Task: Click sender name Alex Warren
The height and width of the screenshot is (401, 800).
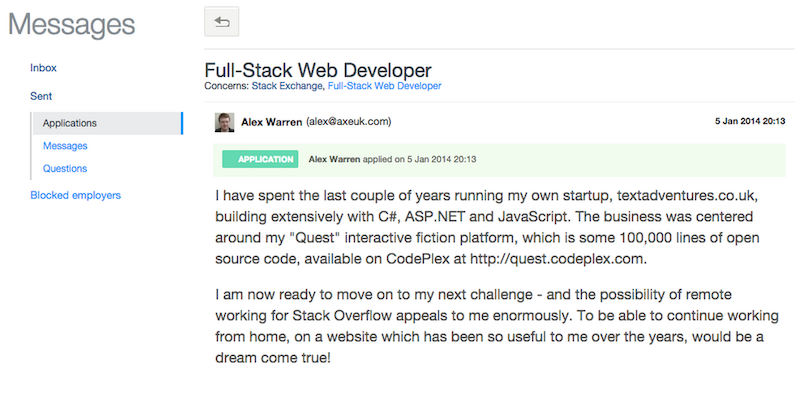Action: pos(271,122)
